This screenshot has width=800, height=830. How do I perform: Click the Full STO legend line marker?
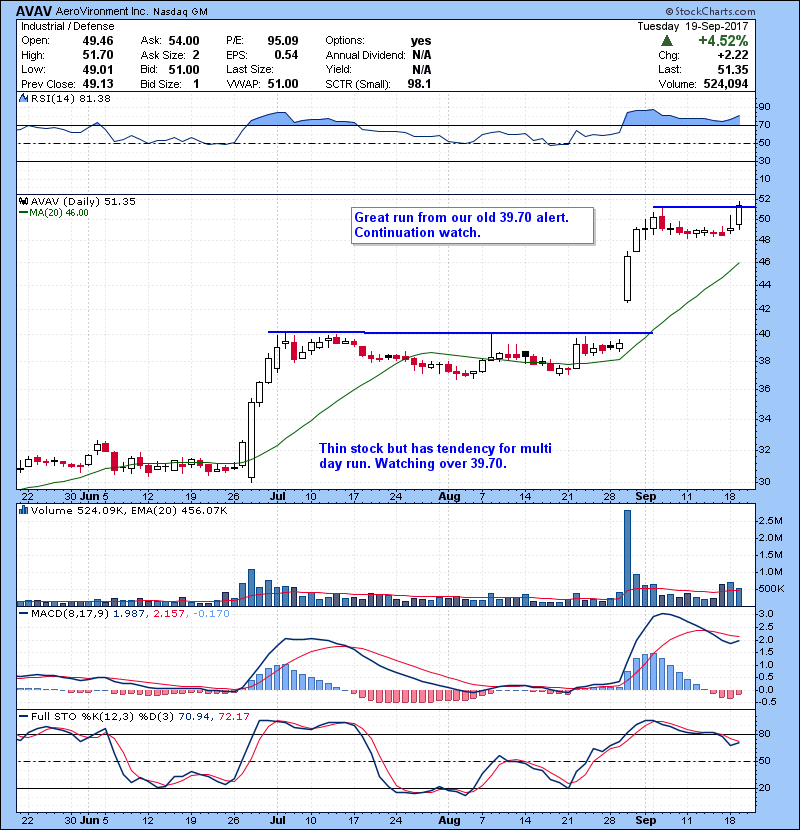click(23, 717)
